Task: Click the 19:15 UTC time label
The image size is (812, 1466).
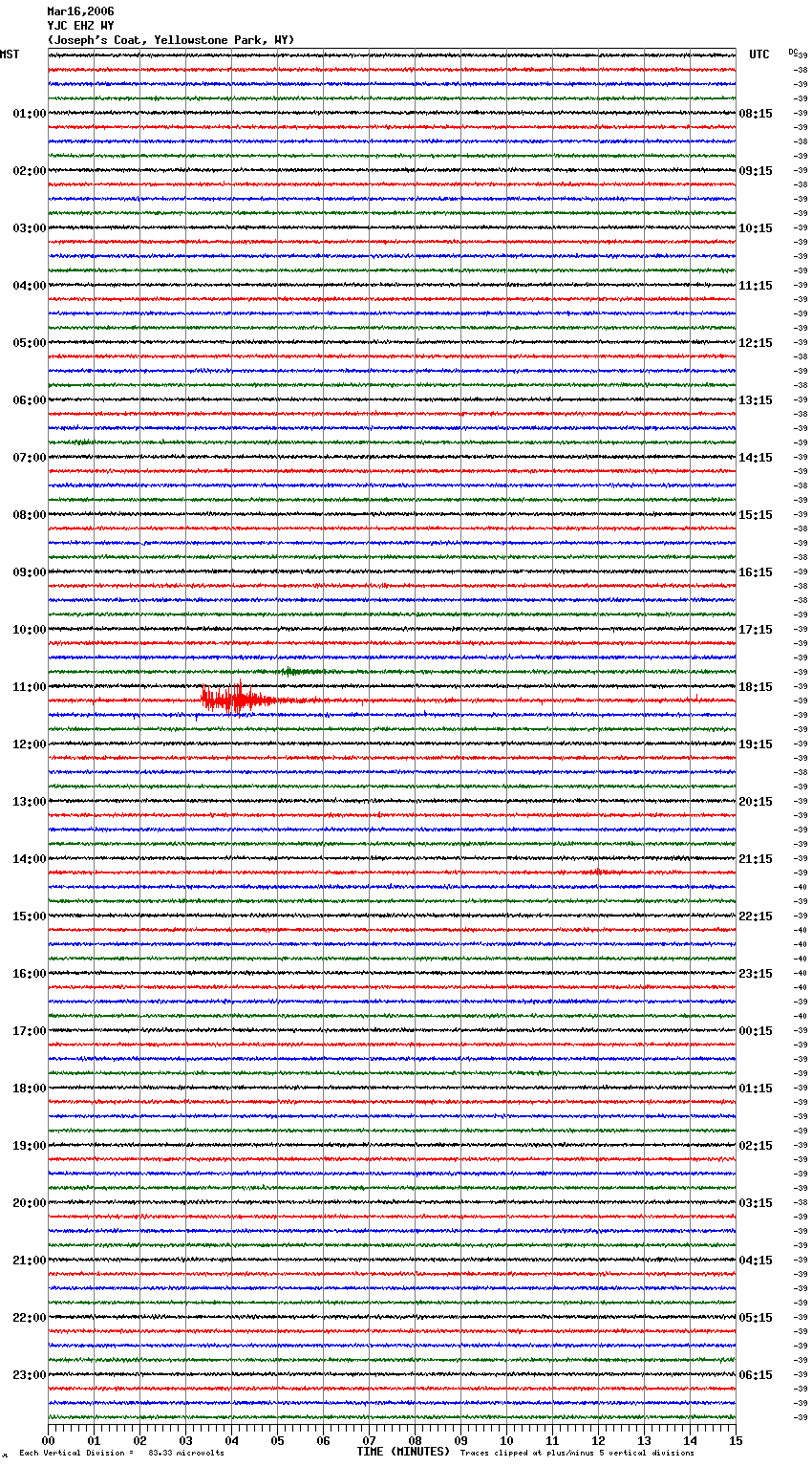Action: pyautogui.click(x=756, y=744)
